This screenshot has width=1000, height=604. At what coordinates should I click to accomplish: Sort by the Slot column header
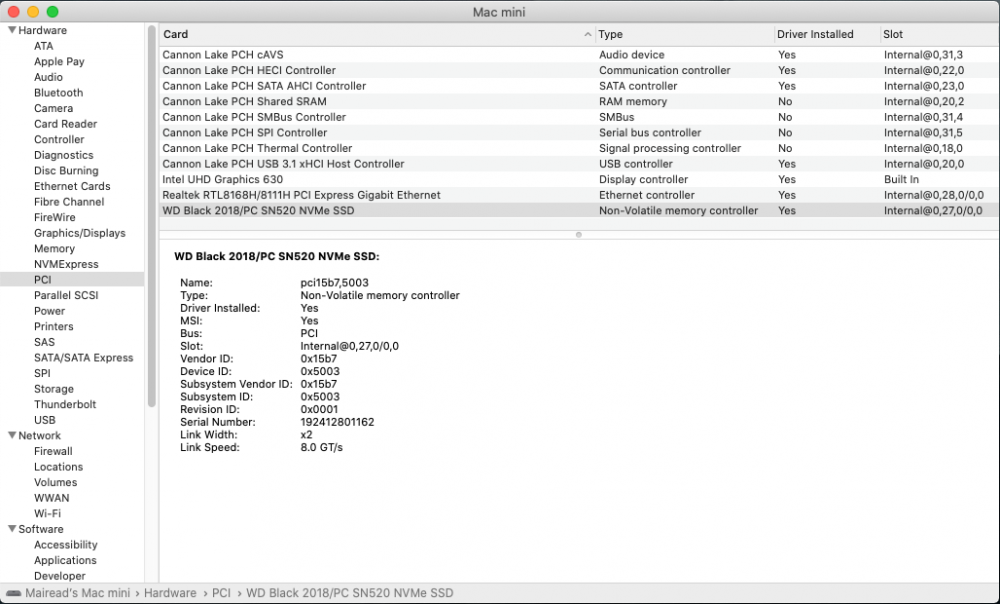tap(939, 34)
